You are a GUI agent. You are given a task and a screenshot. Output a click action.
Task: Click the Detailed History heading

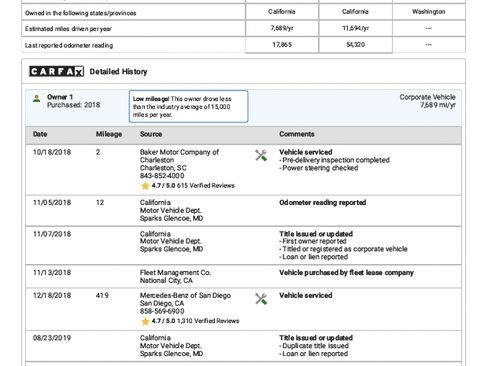[x=118, y=72]
